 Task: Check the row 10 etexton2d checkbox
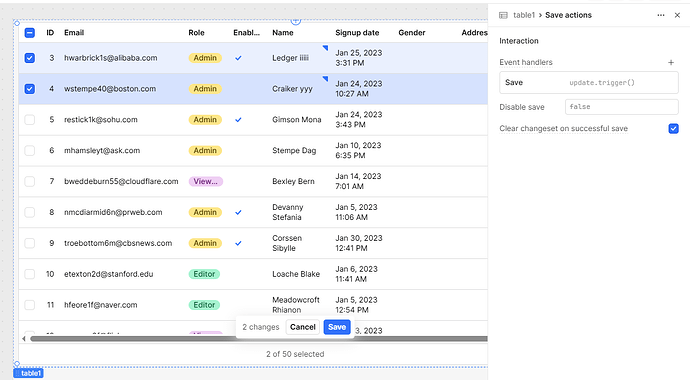[29, 274]
